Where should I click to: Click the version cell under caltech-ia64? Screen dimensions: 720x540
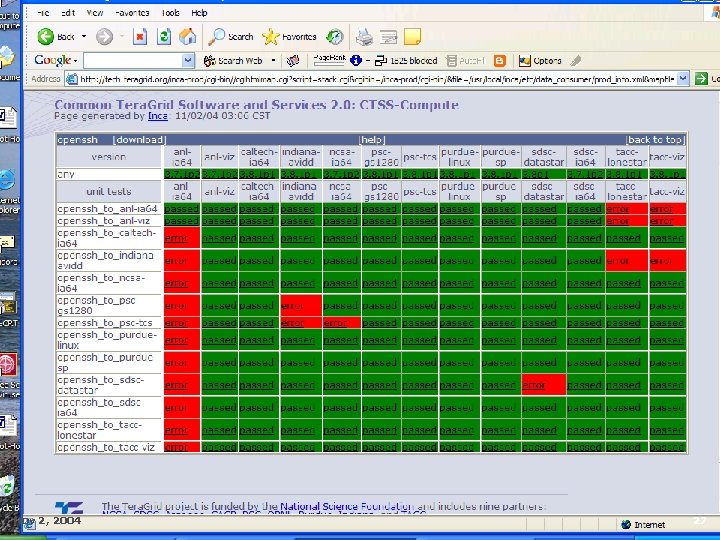point(259,174)
